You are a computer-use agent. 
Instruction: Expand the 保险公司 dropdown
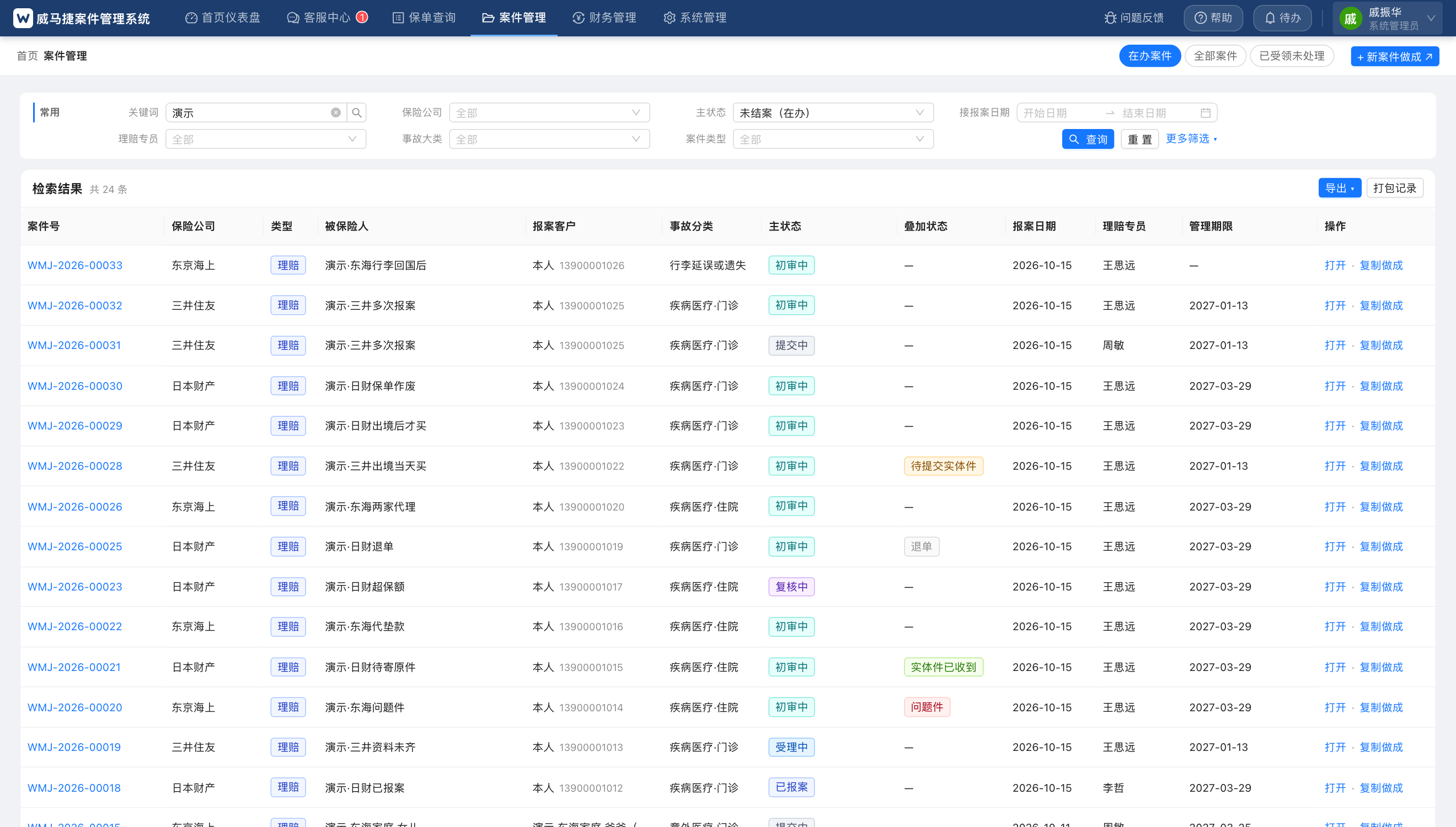pyautogui.click(x=549, y=112)
